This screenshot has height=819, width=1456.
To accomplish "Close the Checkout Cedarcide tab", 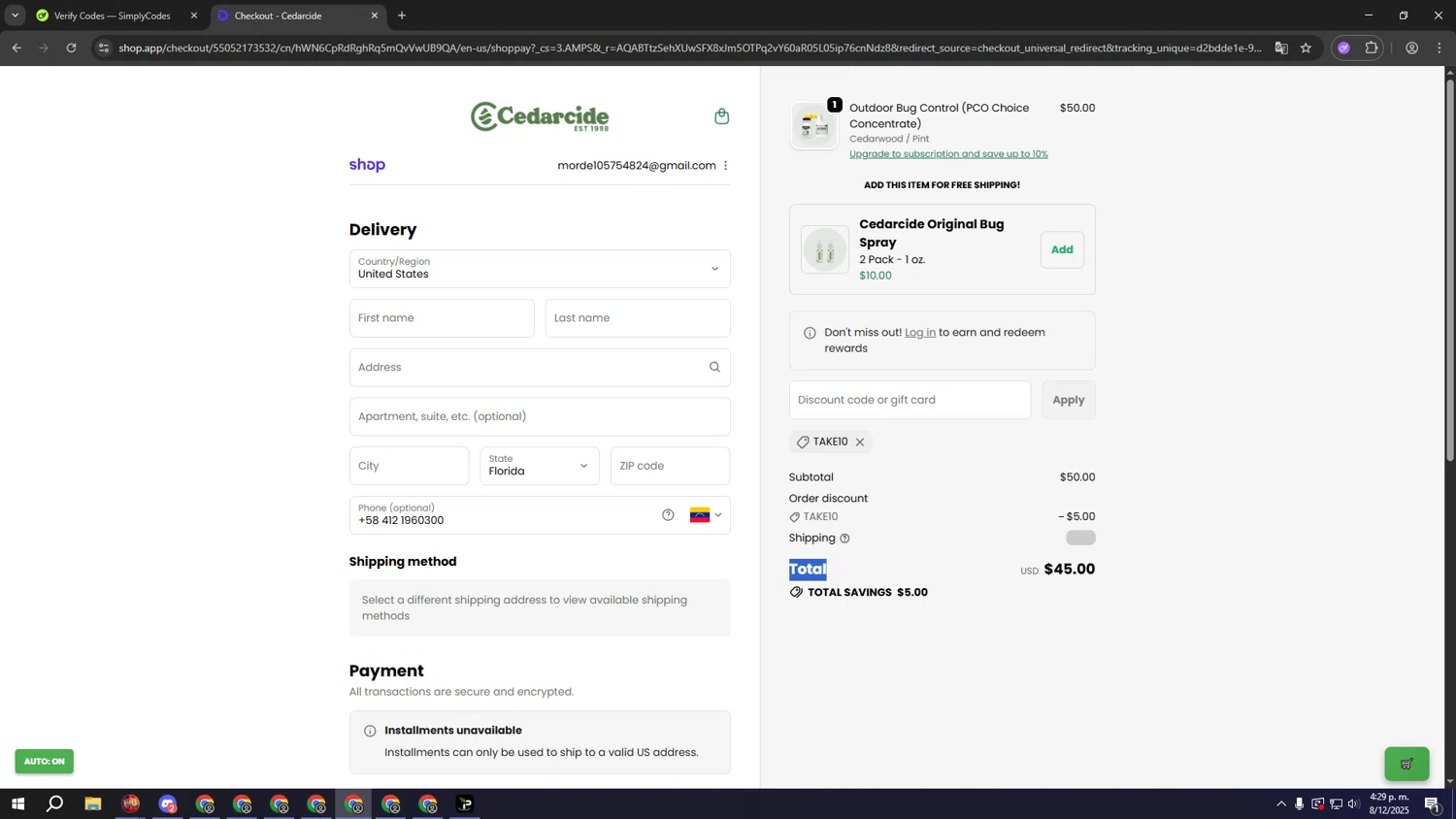I will tap(375, 16).
